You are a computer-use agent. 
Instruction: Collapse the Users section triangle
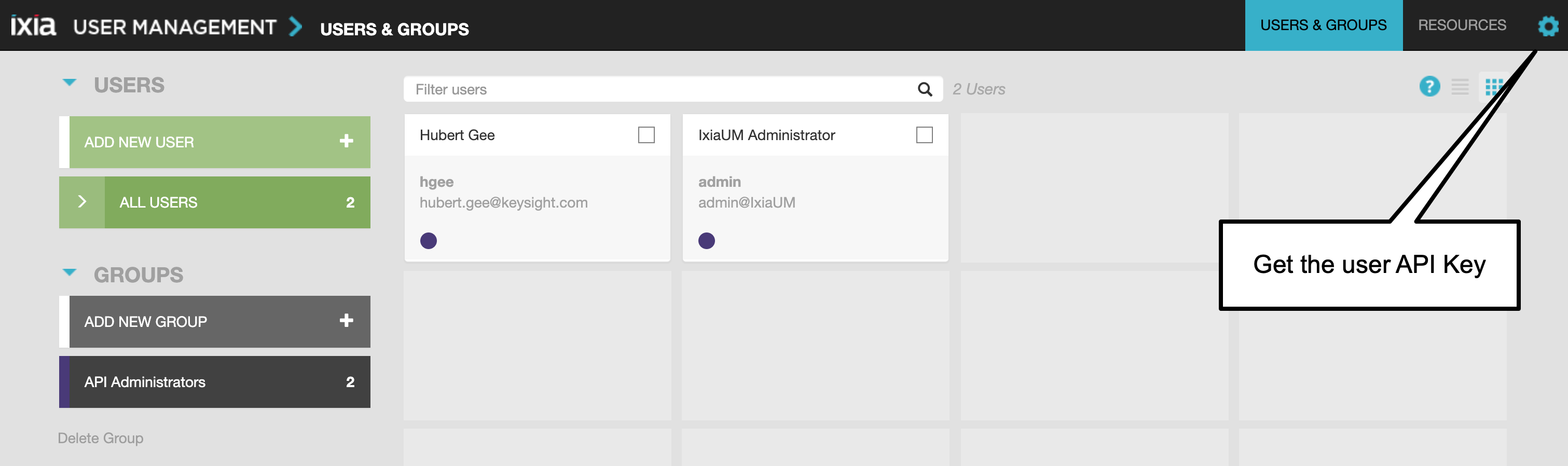point(70,83)
